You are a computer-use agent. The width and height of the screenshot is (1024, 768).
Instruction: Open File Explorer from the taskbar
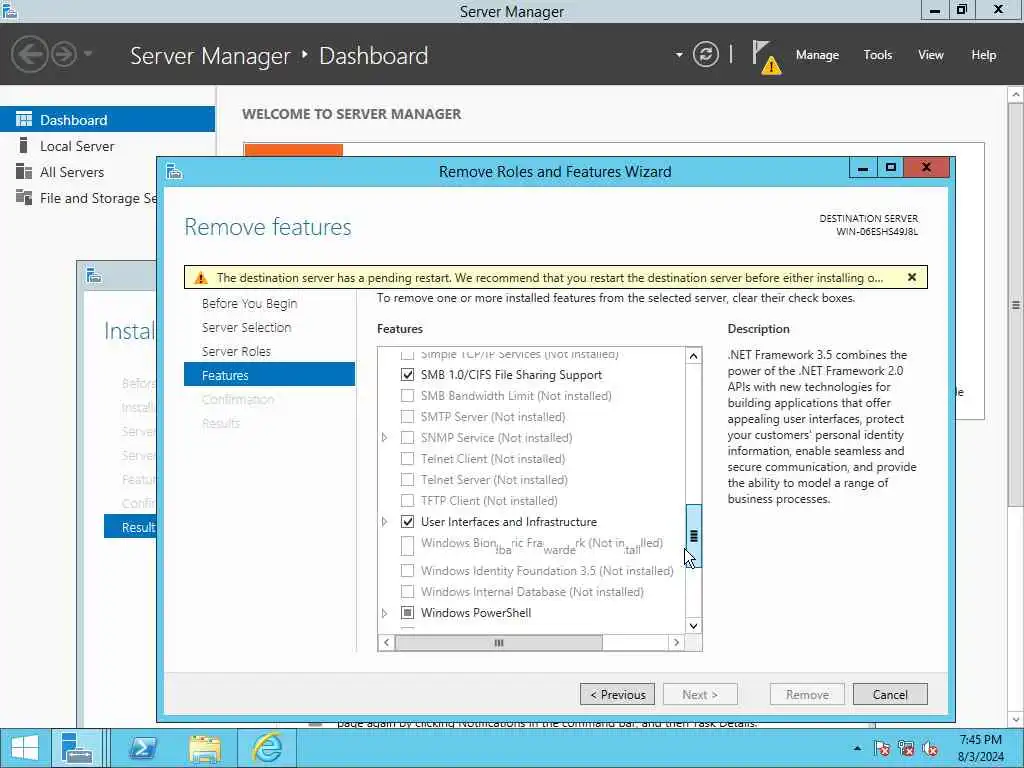click(205, 748)
